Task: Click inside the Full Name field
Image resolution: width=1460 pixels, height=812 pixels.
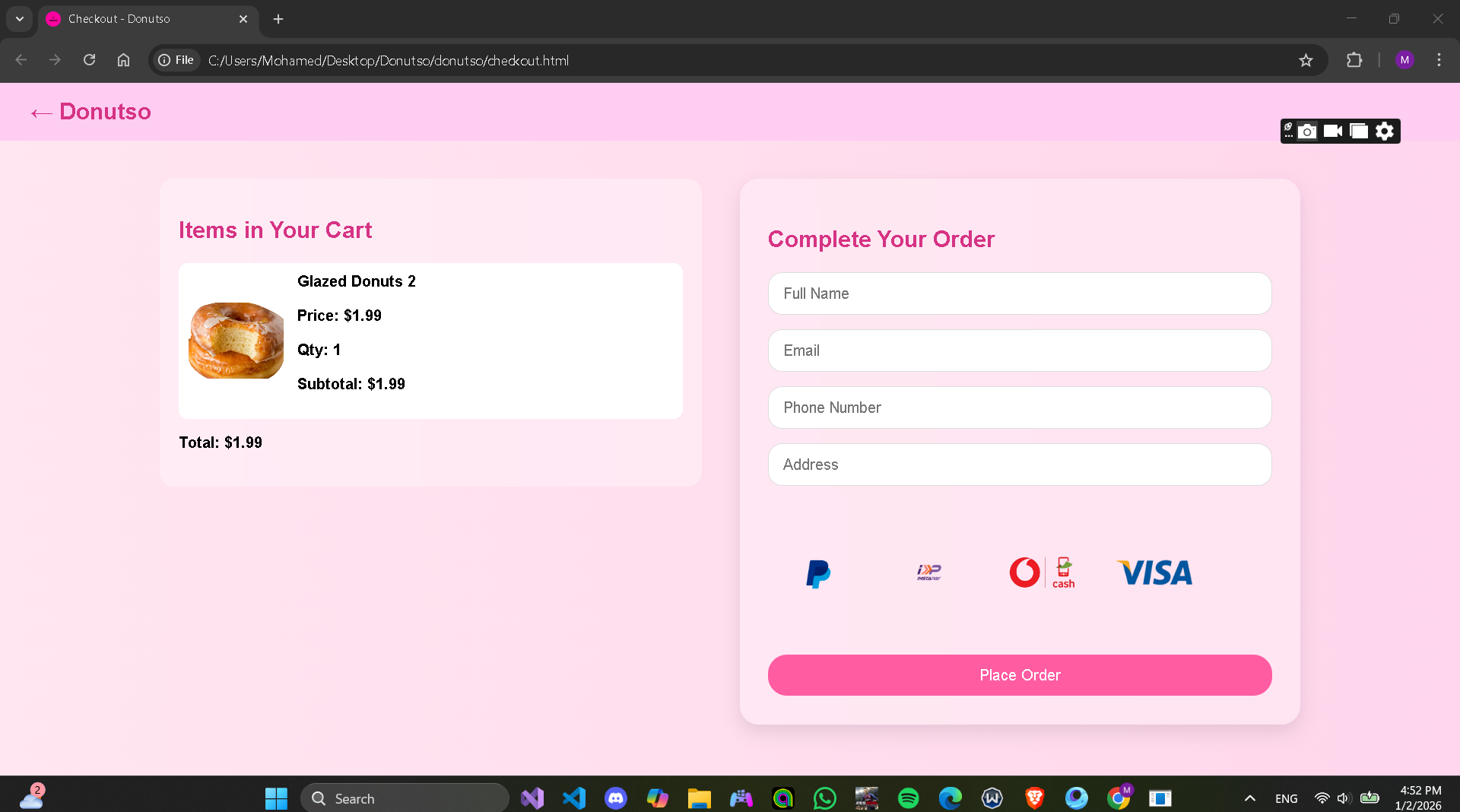Action: [1019, 293]
